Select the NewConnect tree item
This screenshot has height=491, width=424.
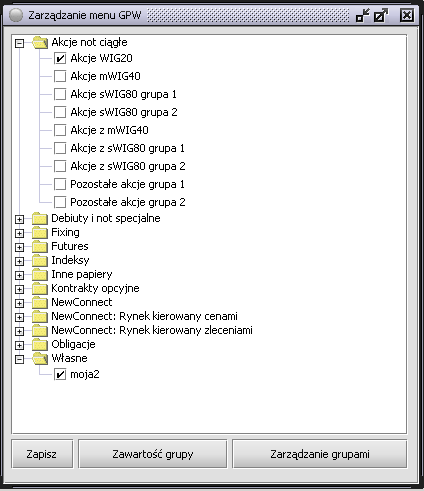point(82,302)
